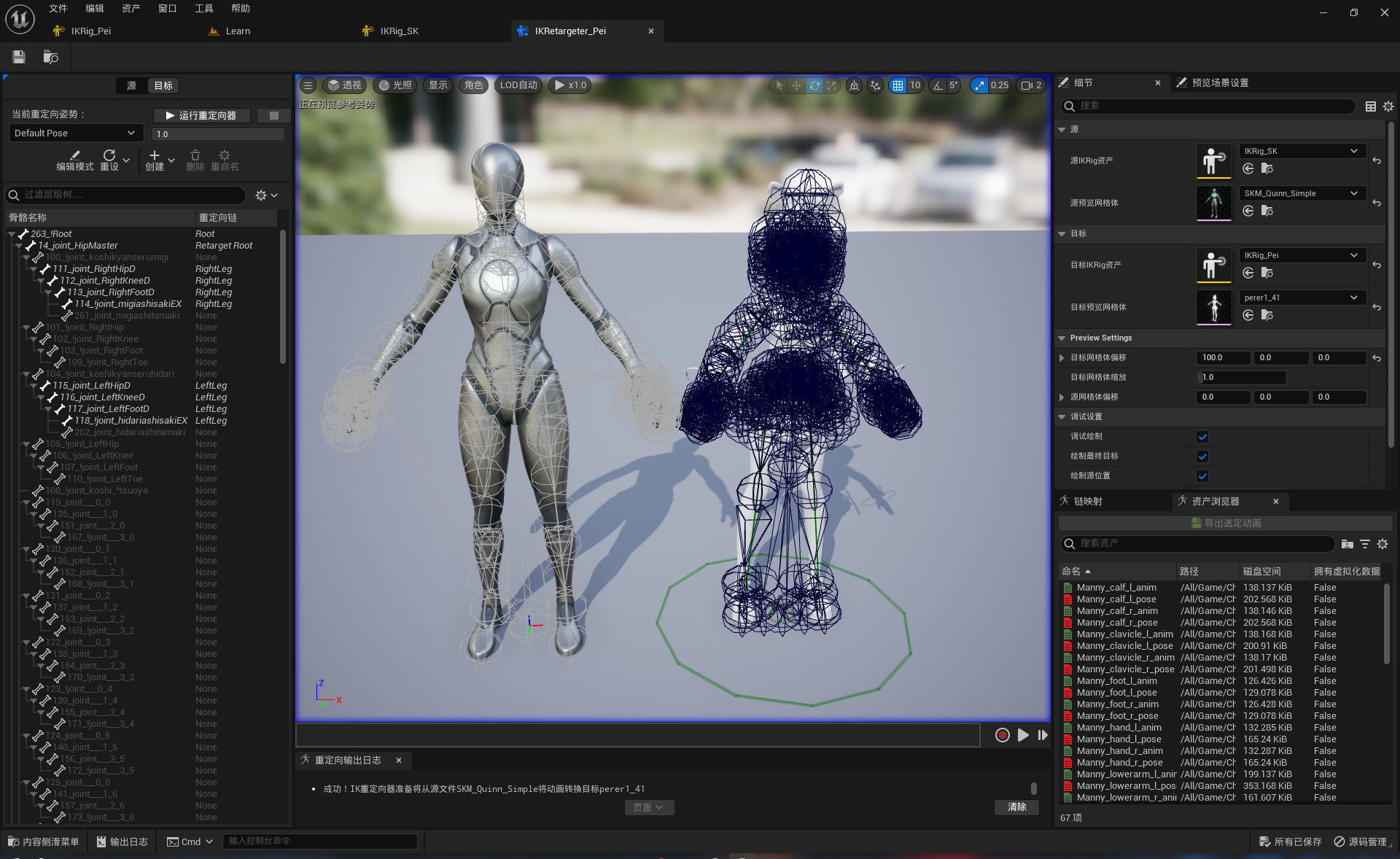Uncheck the 调试绘制 checkbox
The image size is (1400, 859).
[x=1202, y=437]
